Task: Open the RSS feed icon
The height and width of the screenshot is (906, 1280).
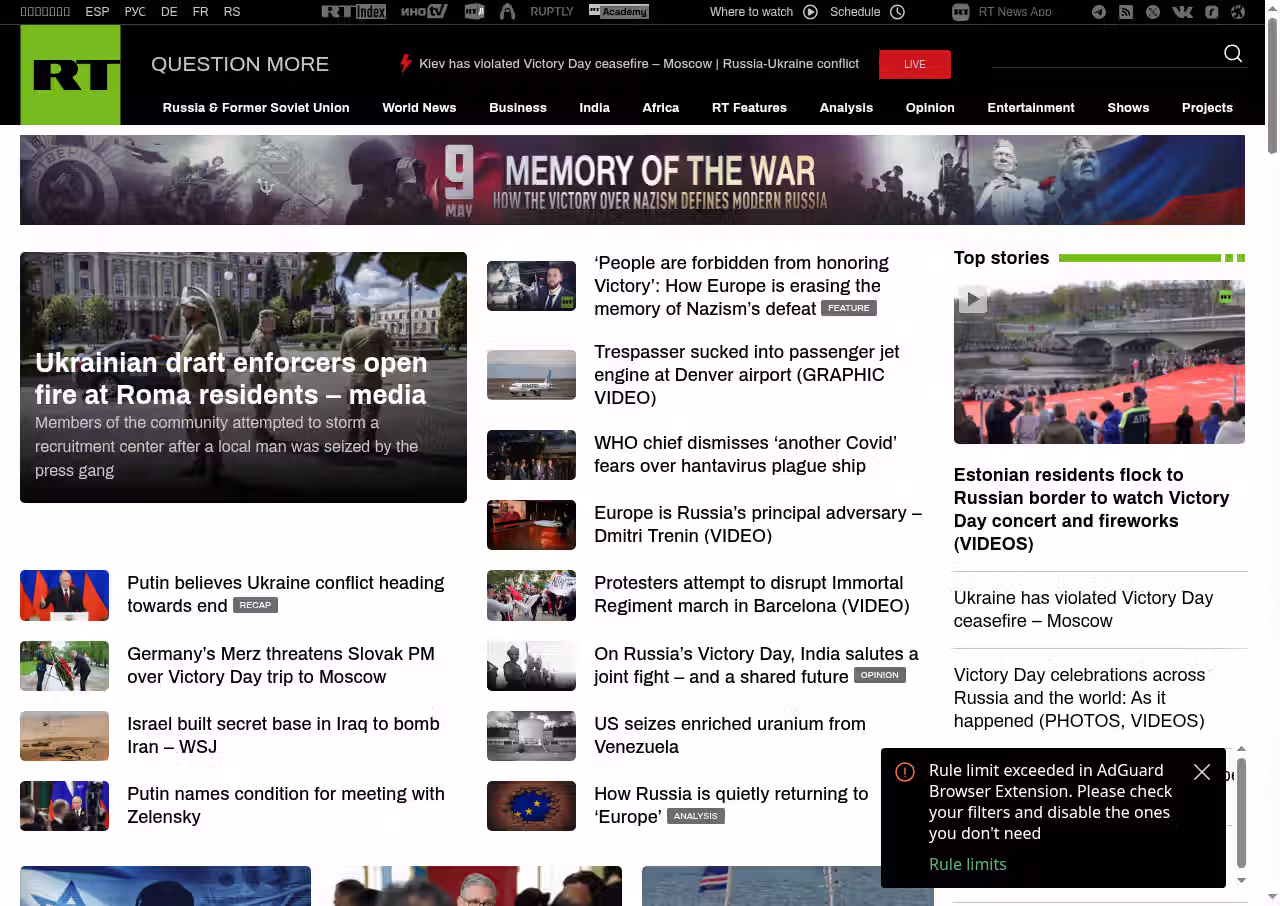Action: (1126, 12)
